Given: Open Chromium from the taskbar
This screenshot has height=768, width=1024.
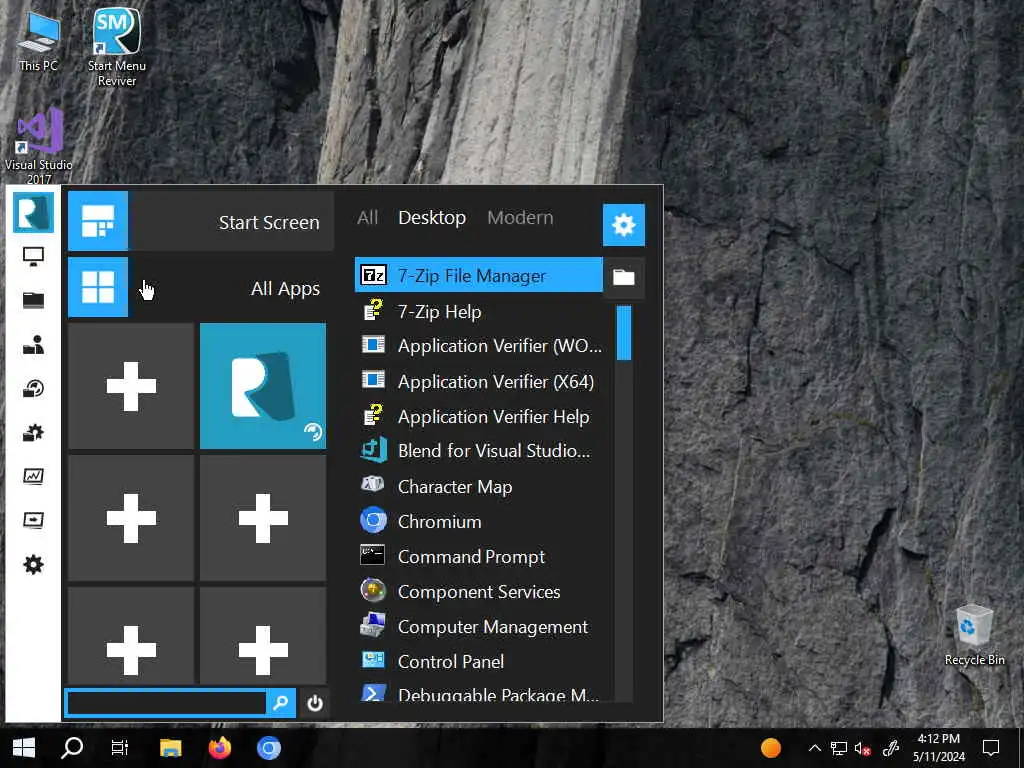Looking at the screenshot, I should pos(268,748).
